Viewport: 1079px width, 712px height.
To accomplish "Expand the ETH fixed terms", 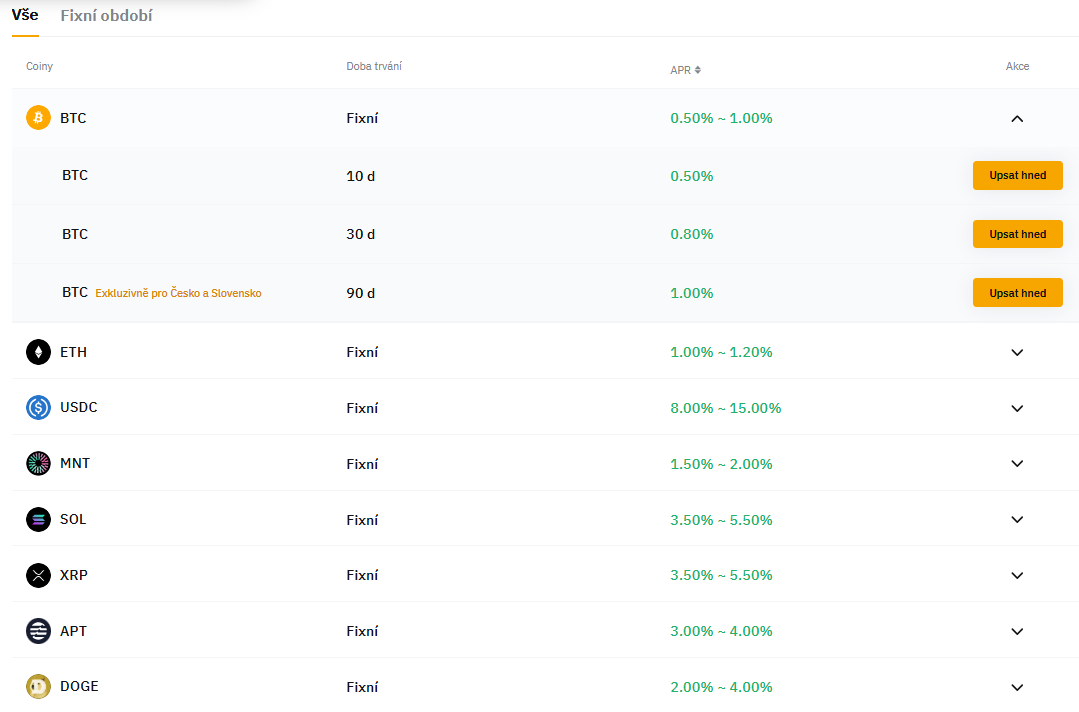I will tap(1017, 352).
